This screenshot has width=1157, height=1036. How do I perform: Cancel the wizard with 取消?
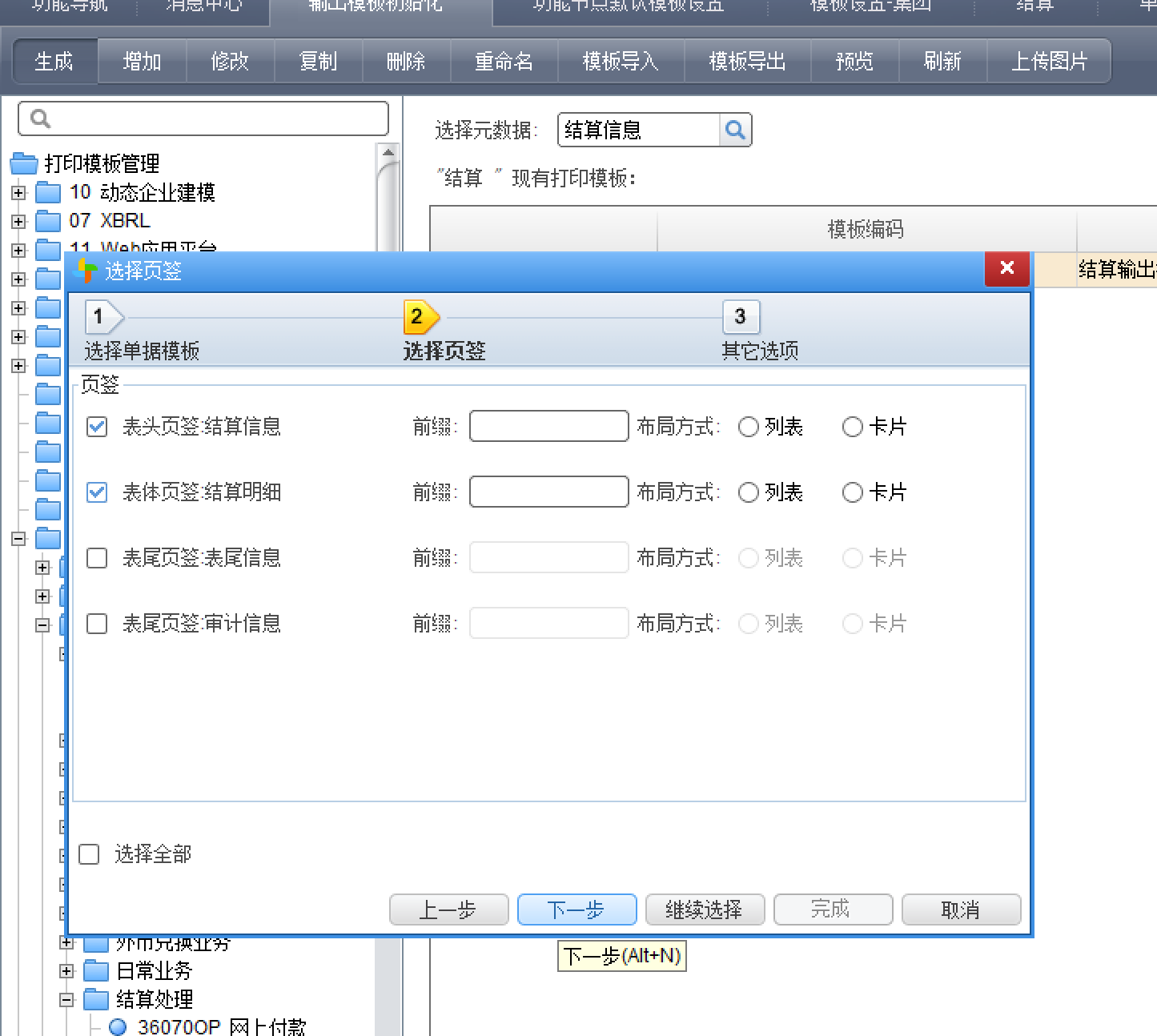coord(961,910)
